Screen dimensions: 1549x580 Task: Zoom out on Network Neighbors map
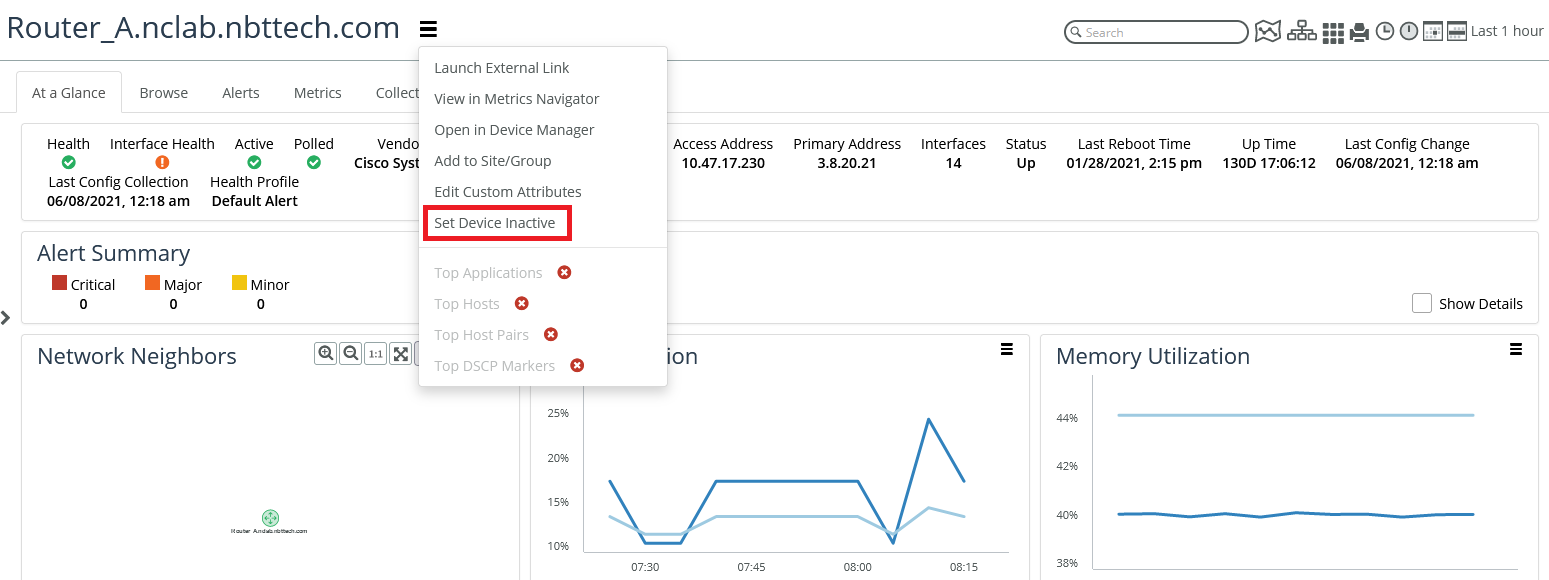[x=350, y=353]
